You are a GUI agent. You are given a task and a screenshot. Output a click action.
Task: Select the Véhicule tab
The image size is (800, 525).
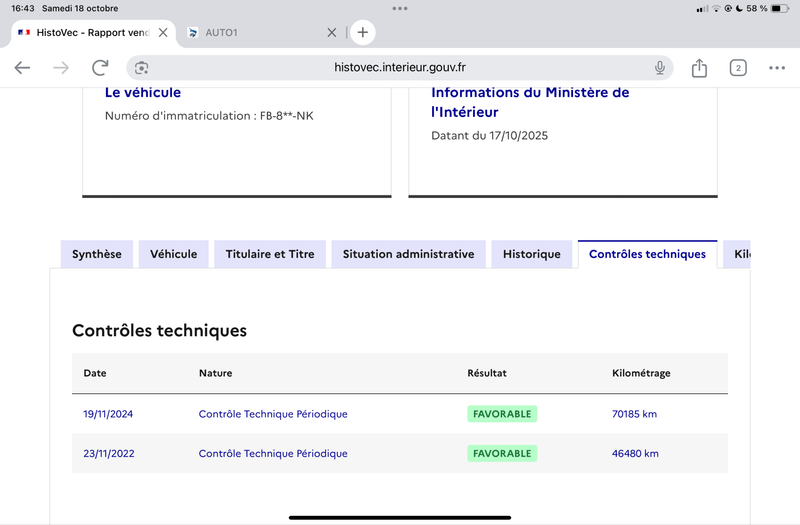[x=174, y=254]
